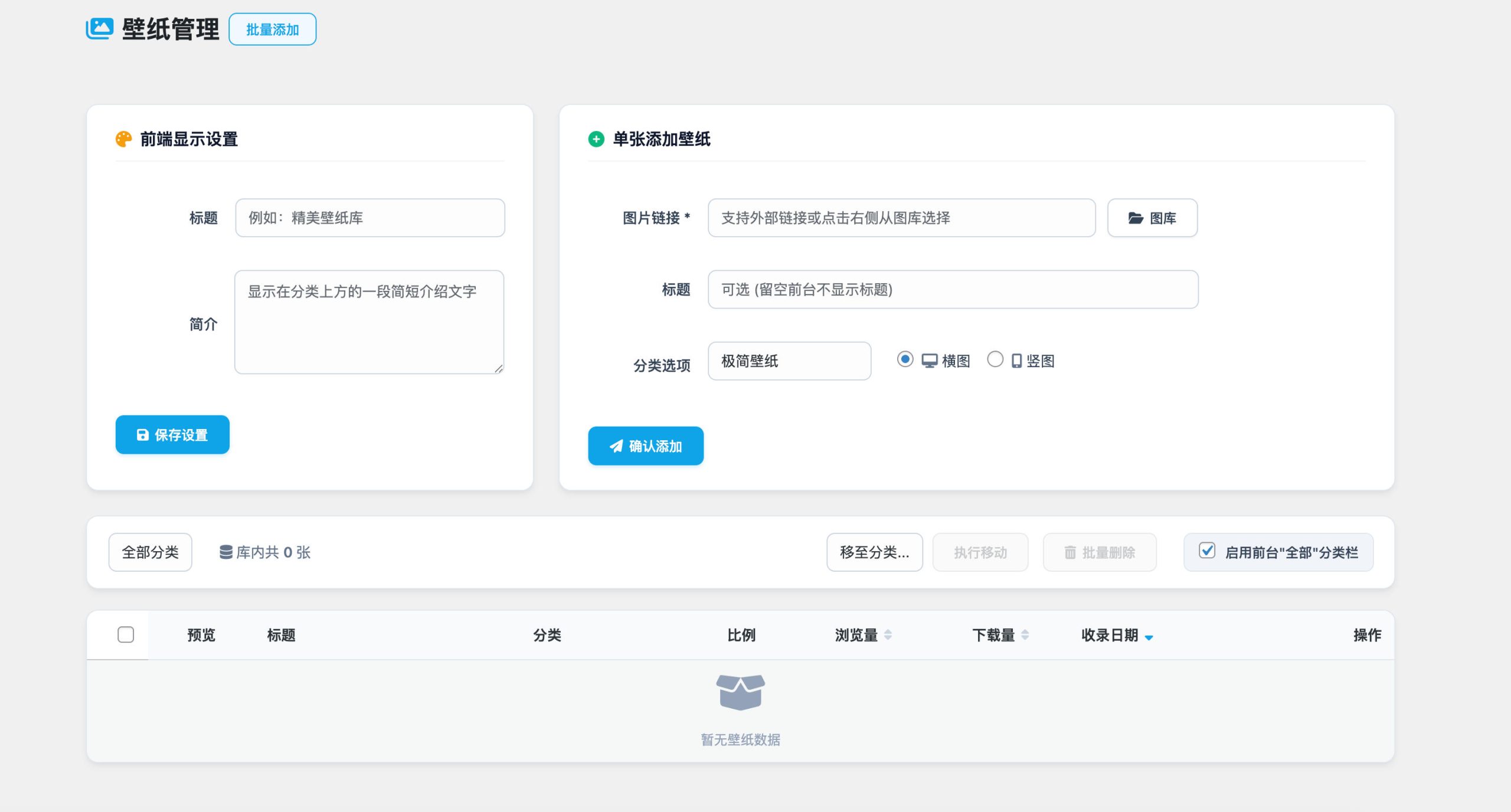Sort by 浏览量 using its sort arrows
This screenshot has width=1511, height=812.
888,635
